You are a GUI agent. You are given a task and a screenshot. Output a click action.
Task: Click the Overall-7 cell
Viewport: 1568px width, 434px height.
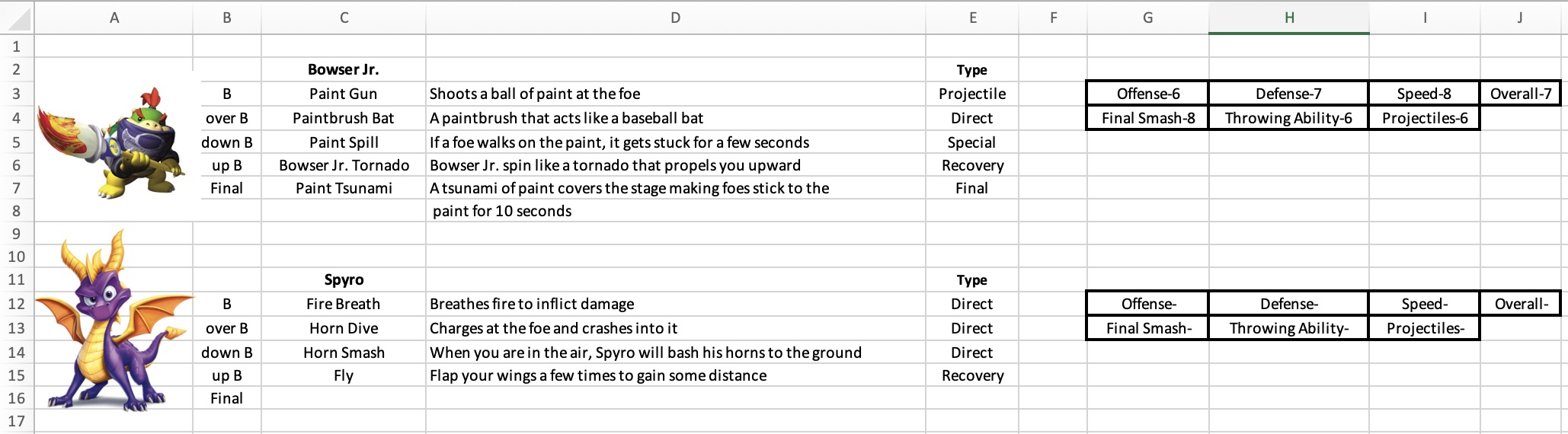(x=1520, y=94)
